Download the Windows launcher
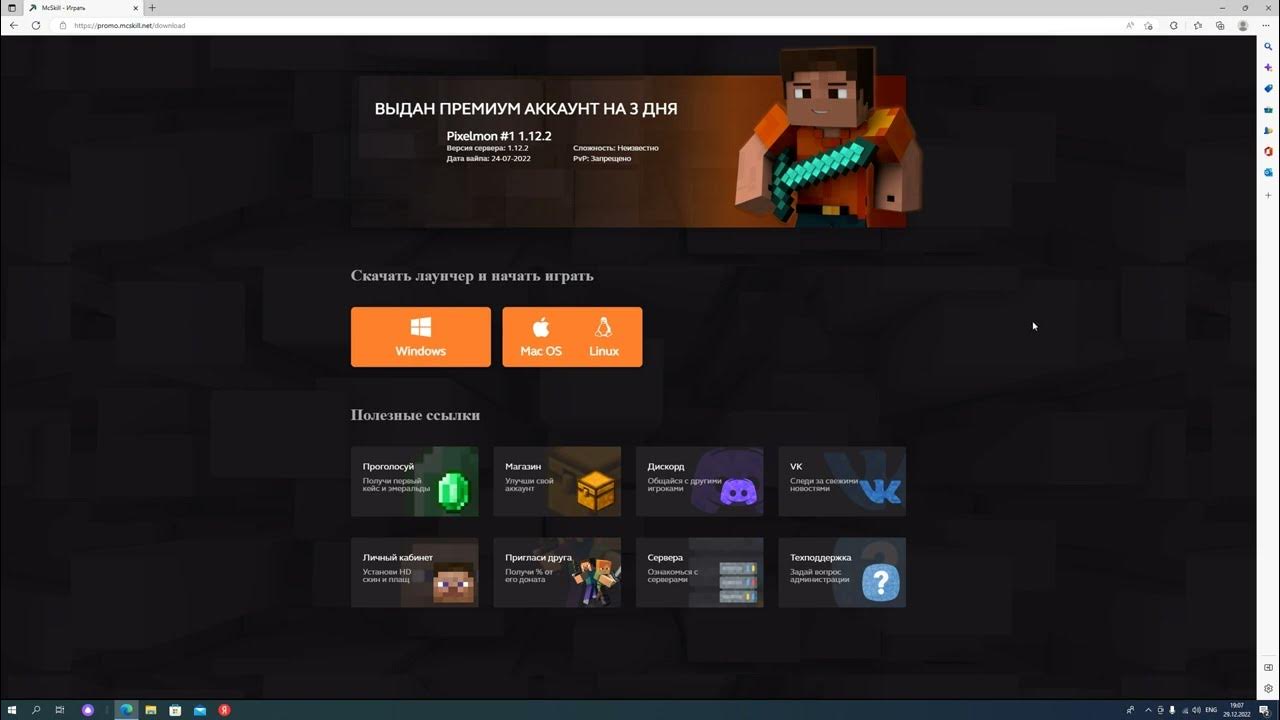 420,337
